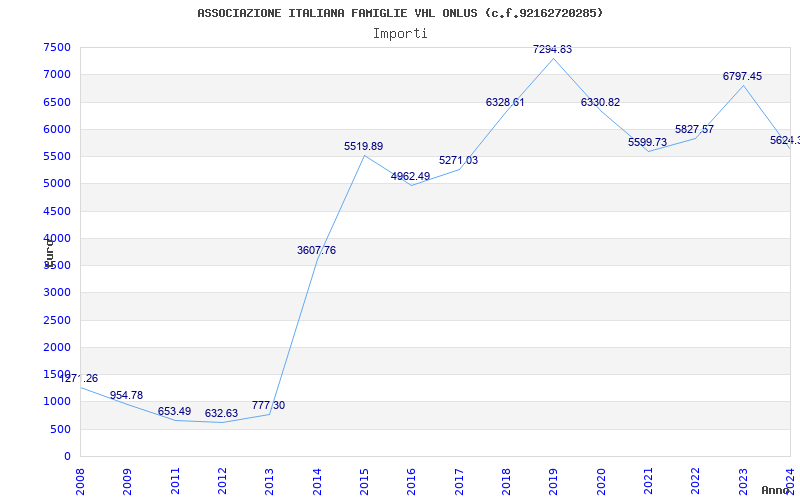Image resolution: width=800 pixels, height=500 pixels.
Task: Click year 2015 on the x-axis
Action: click(x=364, y=482)
